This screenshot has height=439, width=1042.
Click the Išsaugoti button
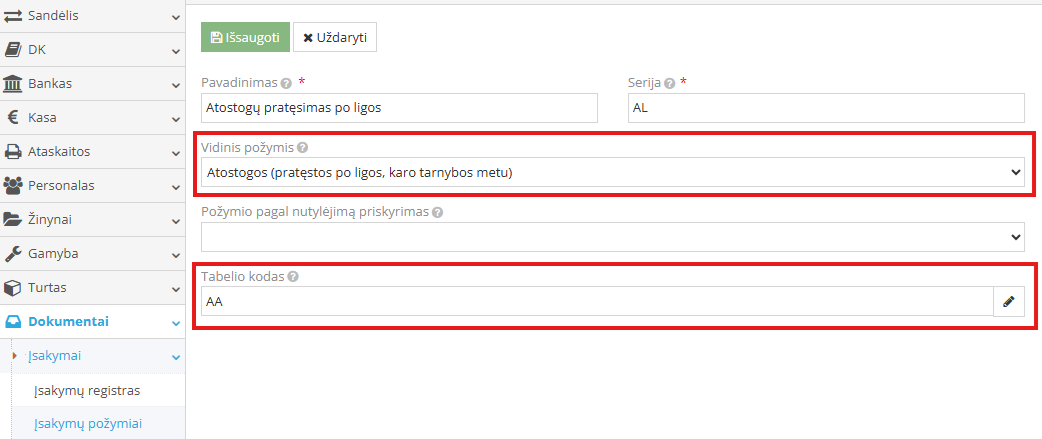pyautogui.click(x=245, y=37)
